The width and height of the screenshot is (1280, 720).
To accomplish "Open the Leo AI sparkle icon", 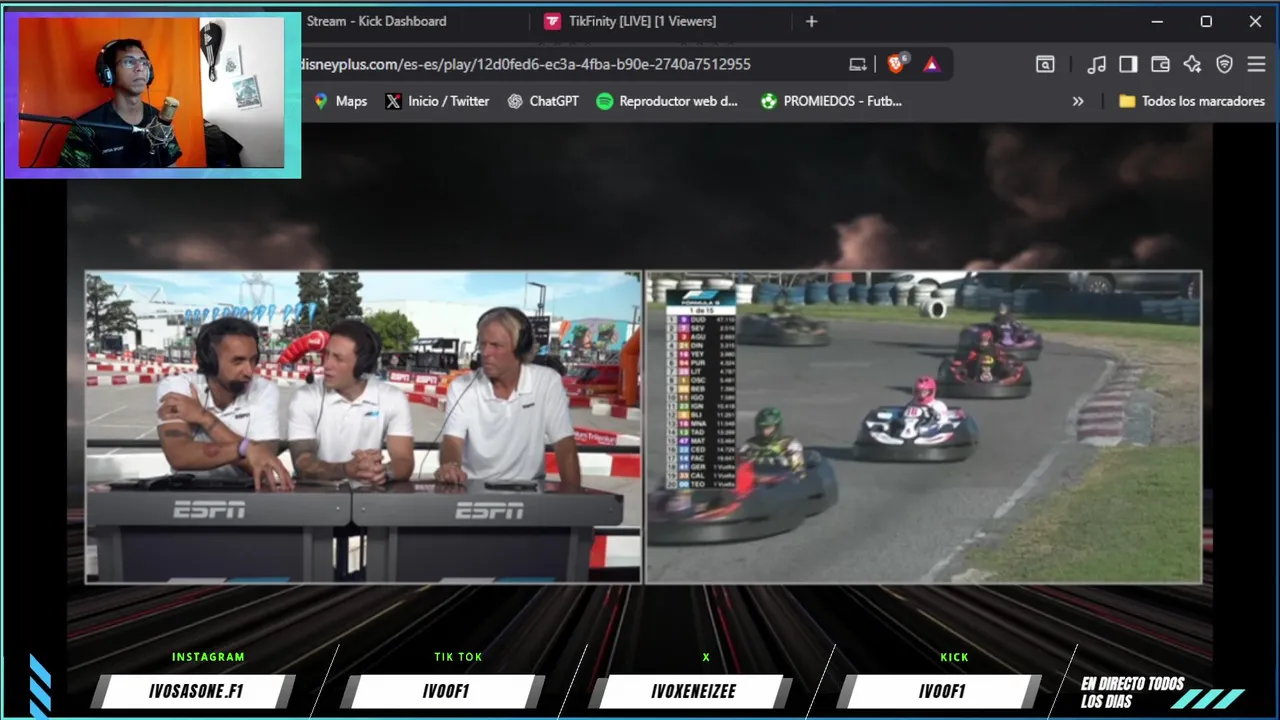I will click(1192, 64).
